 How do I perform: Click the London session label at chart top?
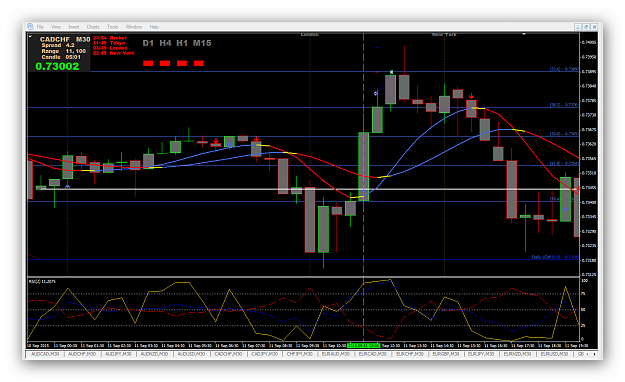(x=309, y=35)
